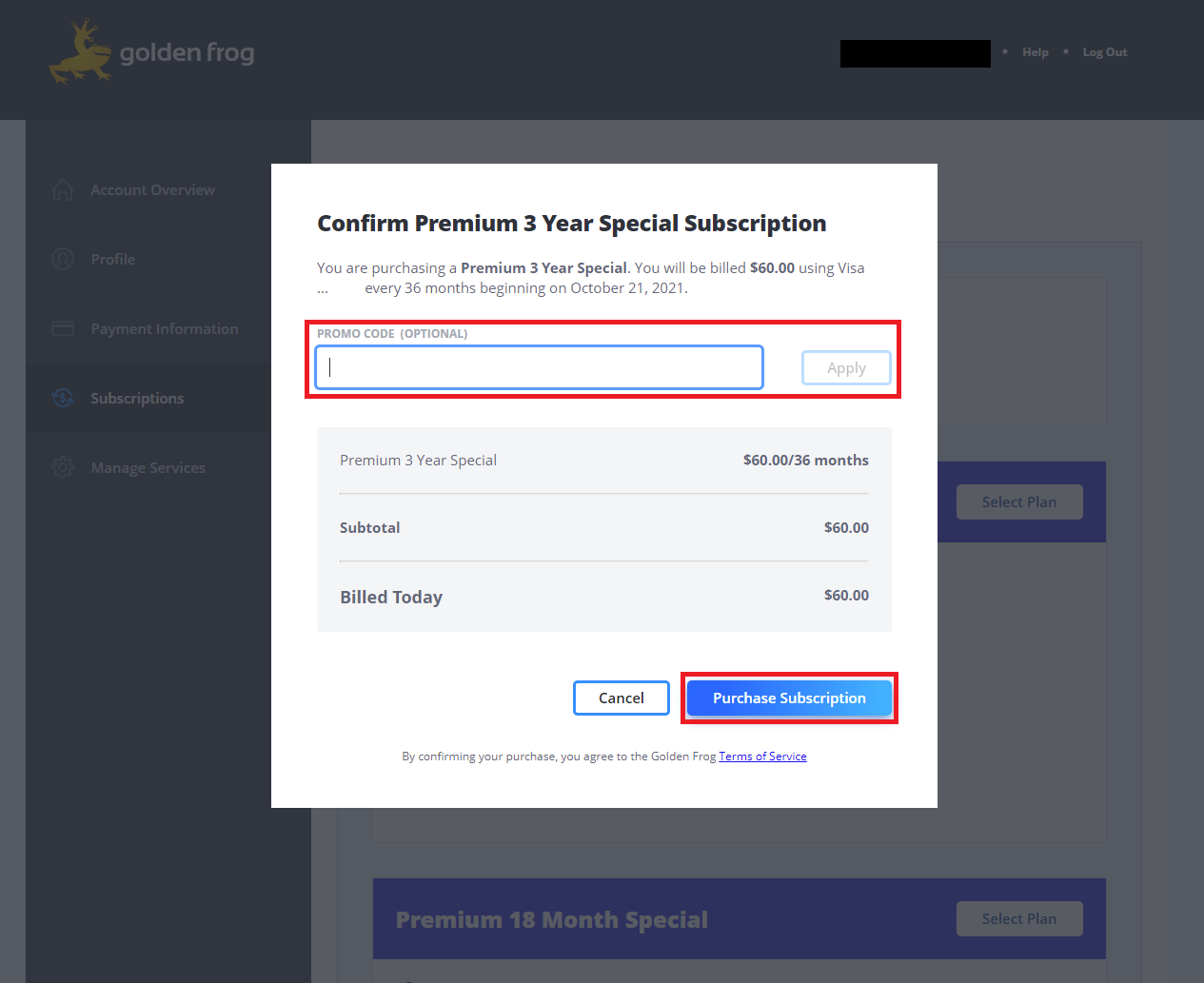Open Payment Information from the sidebar

coord(165,328)
